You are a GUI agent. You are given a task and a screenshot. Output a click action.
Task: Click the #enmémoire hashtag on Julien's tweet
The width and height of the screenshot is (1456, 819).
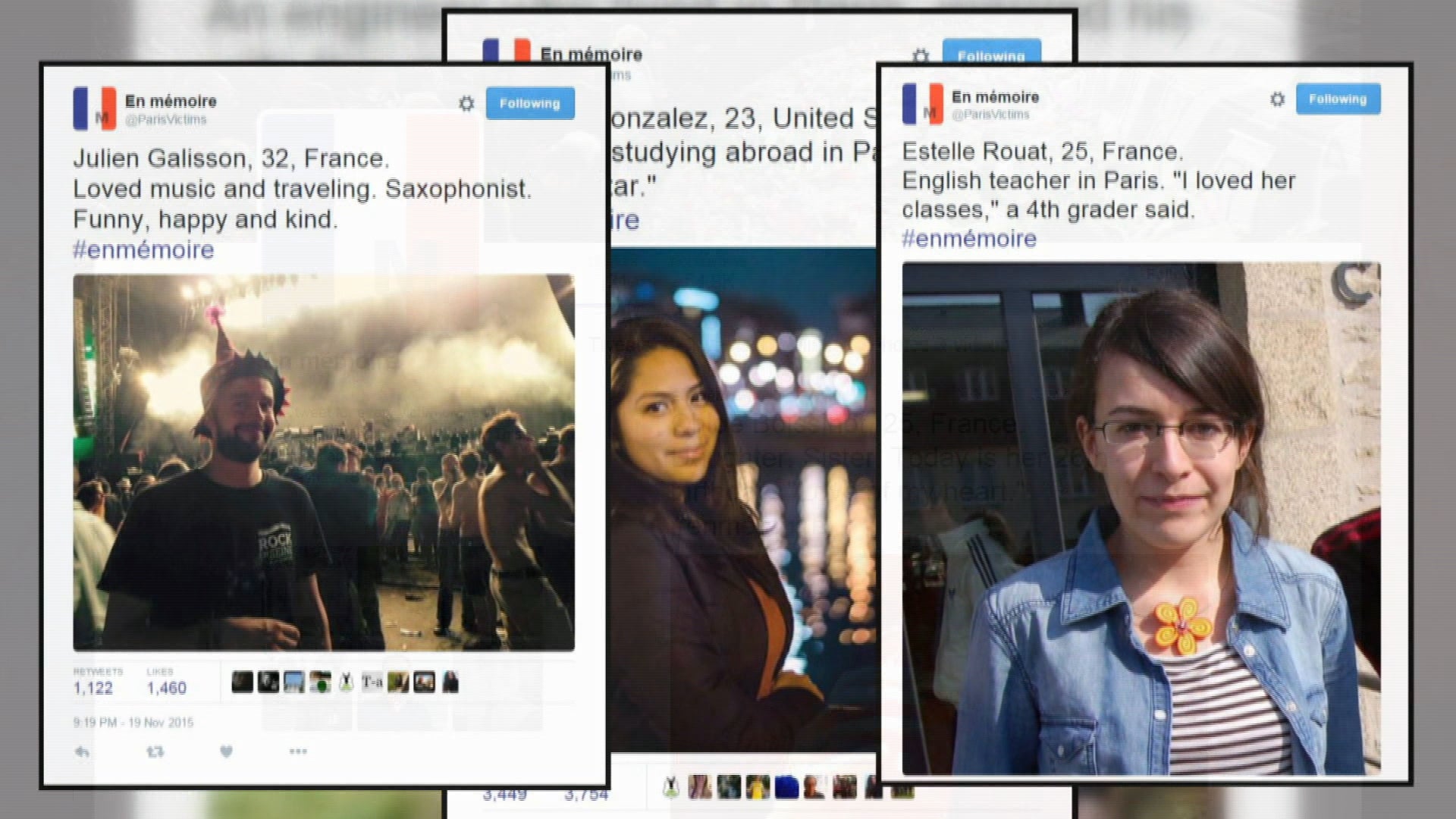(x=143, y=249)
